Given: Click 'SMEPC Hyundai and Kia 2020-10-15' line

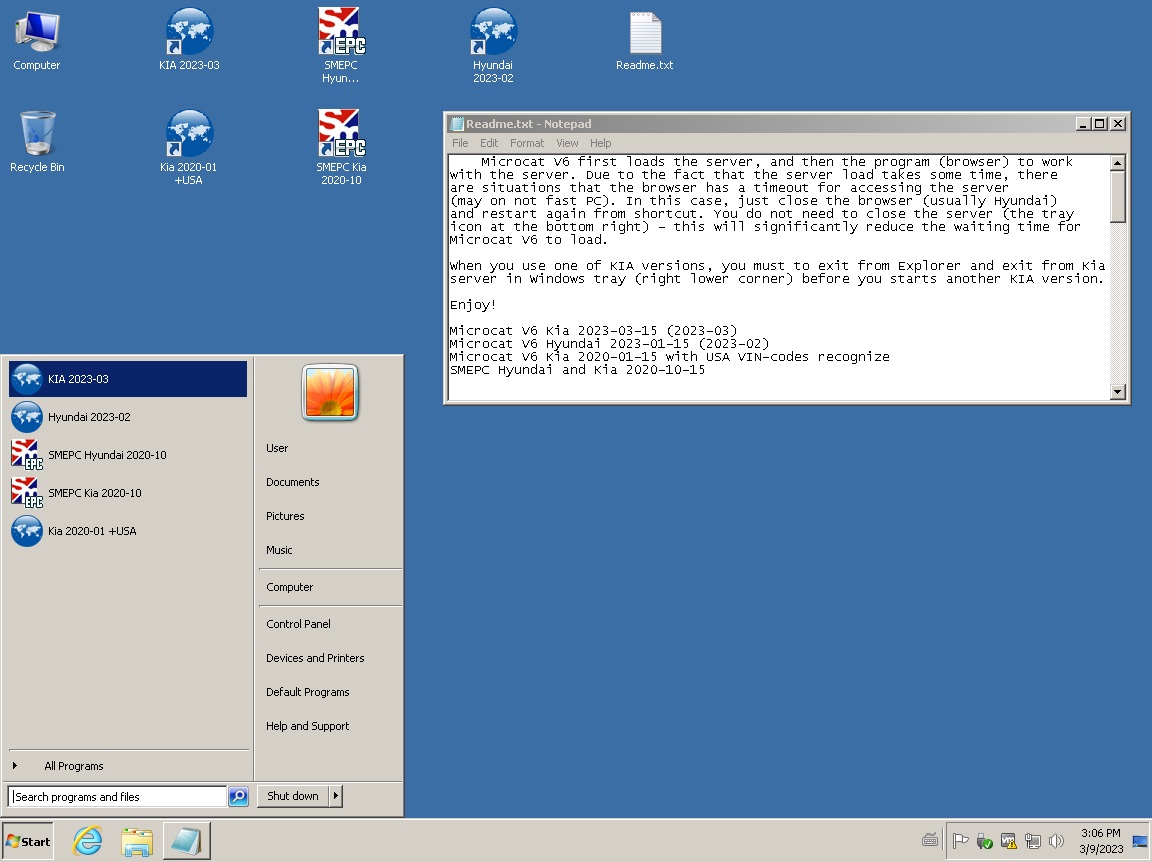Looking at the screenshot, I should click(577, 370).
